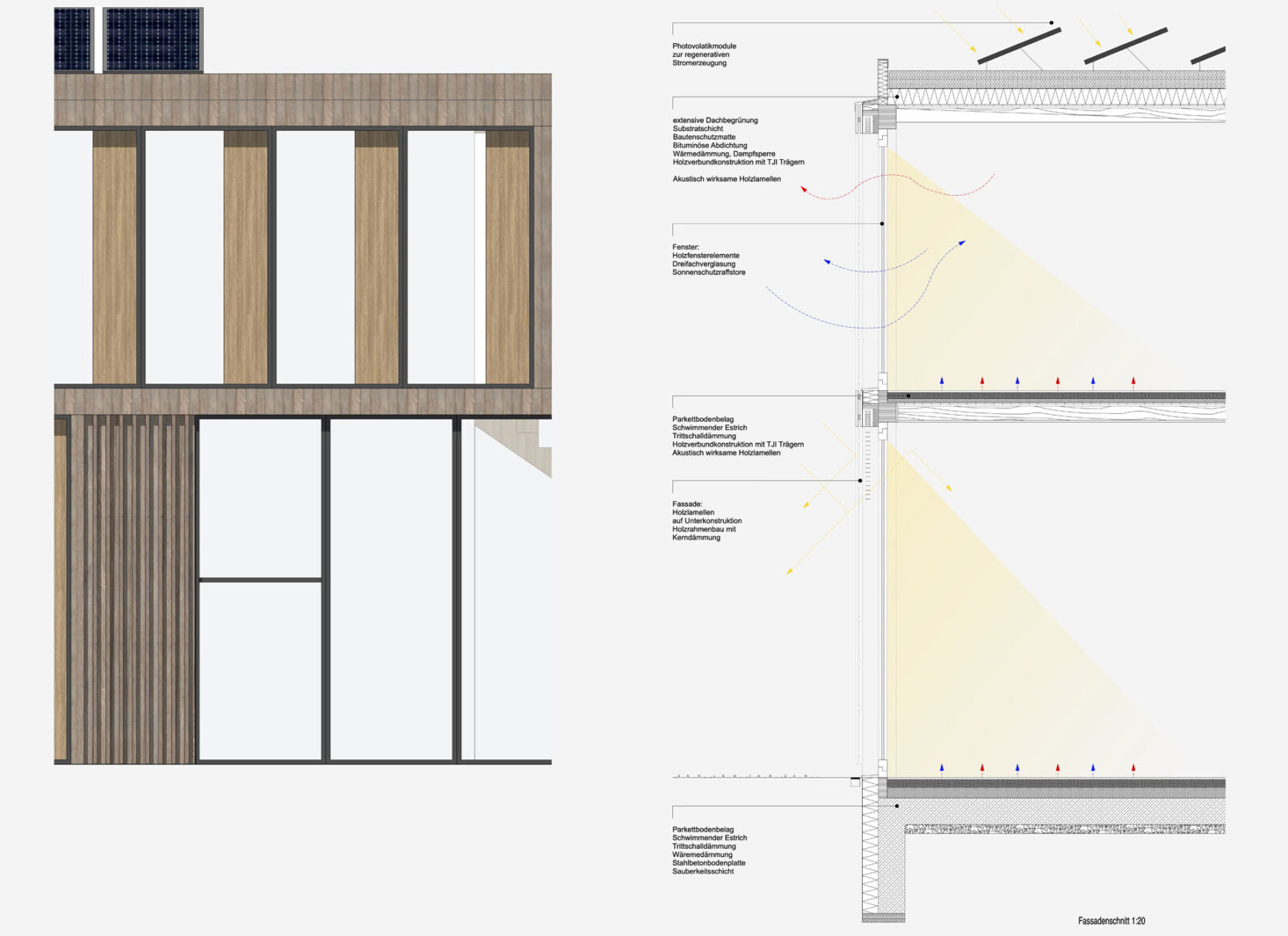This screenshot has width=1288, height=936.
Task: Click the 'Stahlbetonbodenplatte' label
Action: [708, 863]
